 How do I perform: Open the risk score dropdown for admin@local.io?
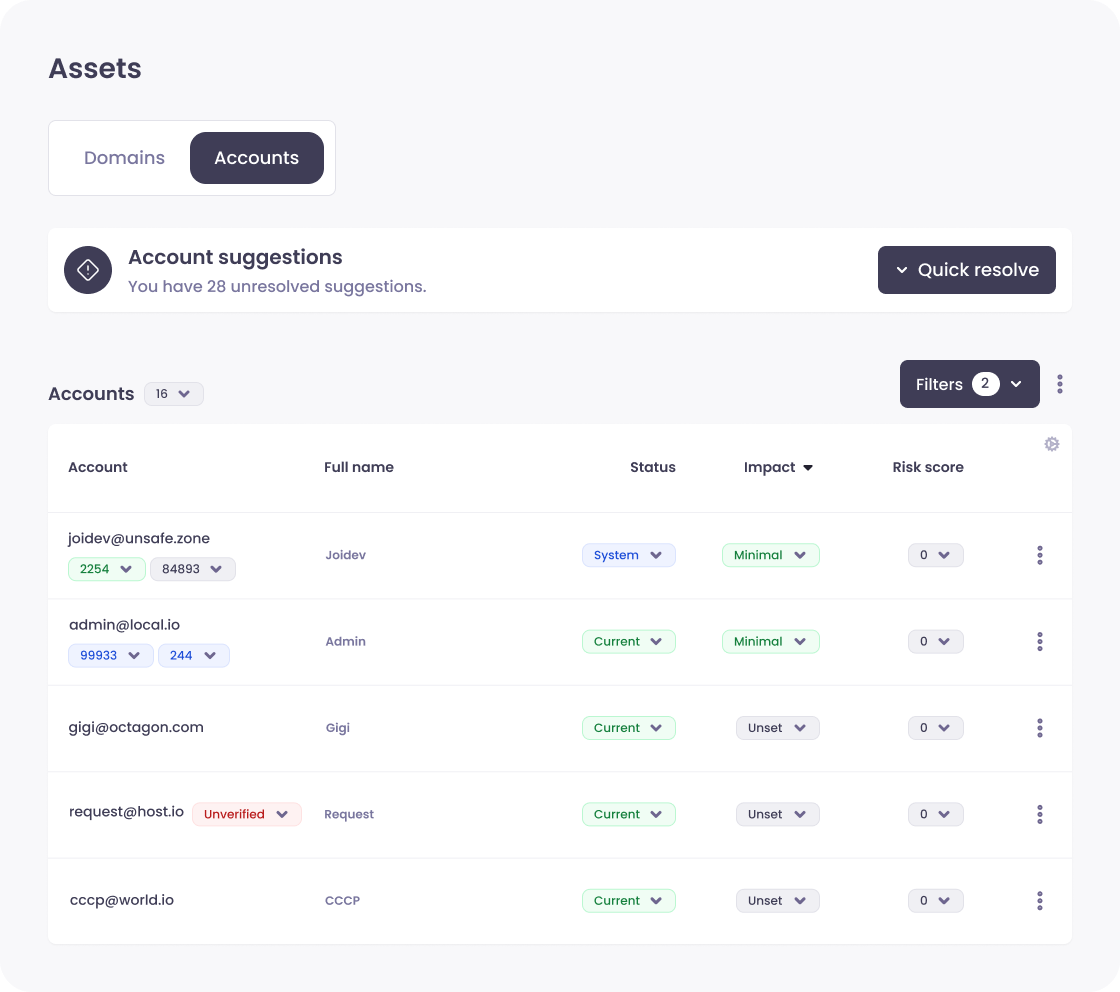click(936, 641)
